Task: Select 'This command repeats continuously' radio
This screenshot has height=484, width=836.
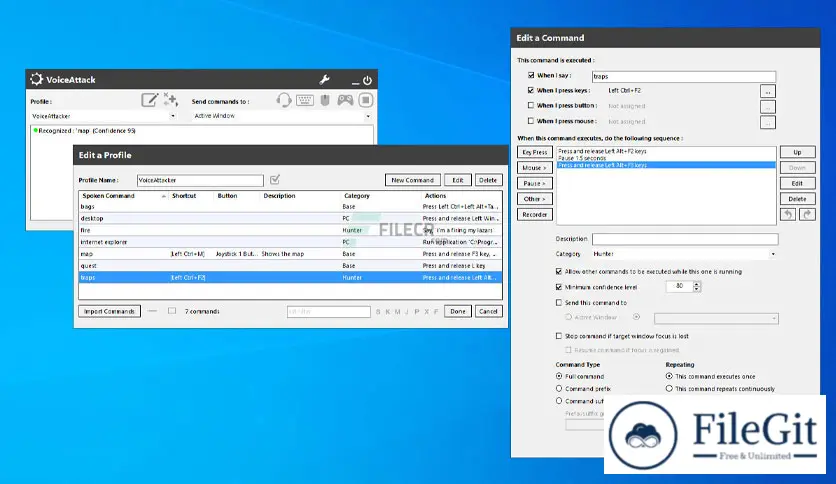Action: click(x=669, y=389)
